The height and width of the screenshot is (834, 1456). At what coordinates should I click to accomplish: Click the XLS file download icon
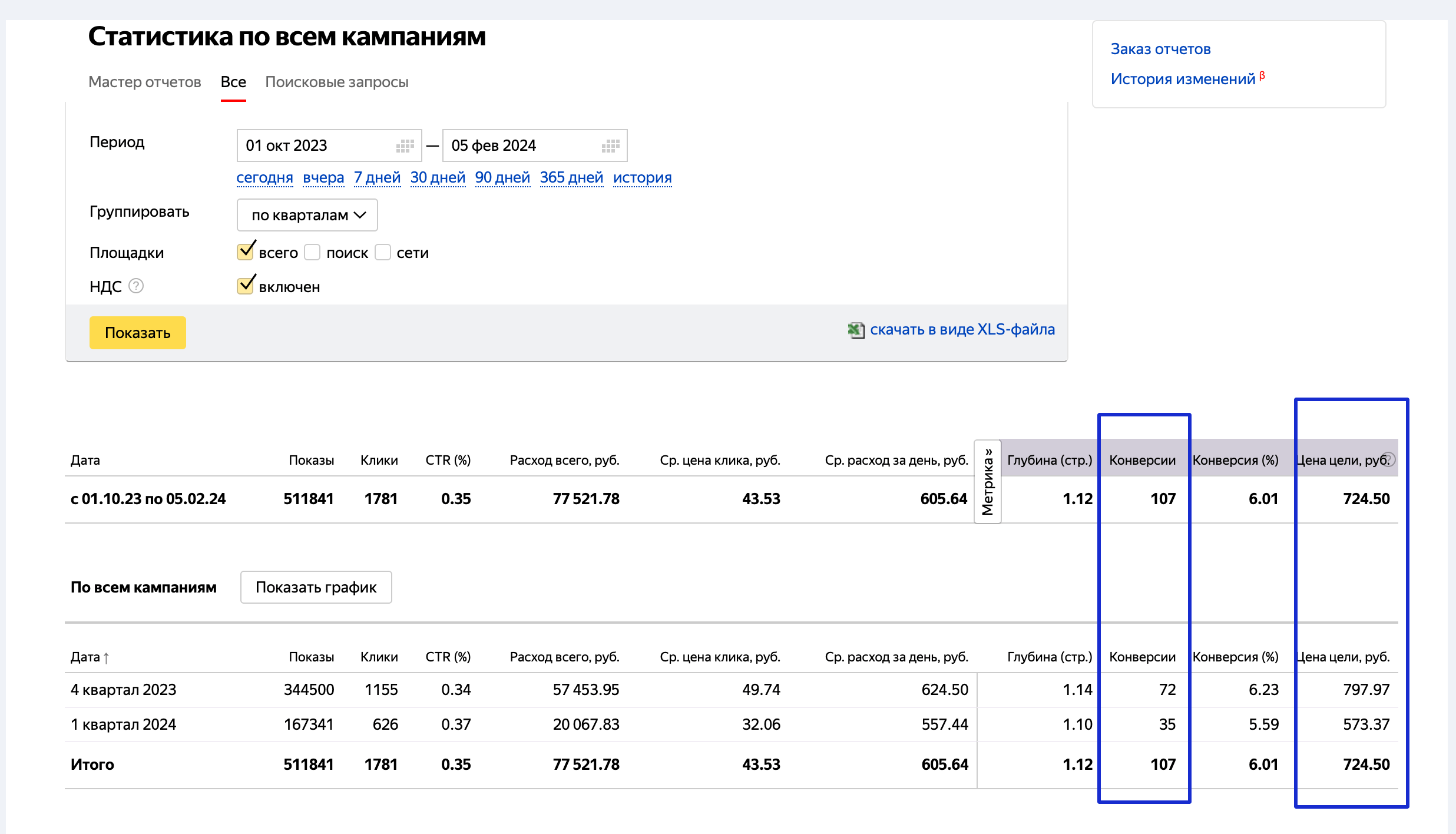856,330
